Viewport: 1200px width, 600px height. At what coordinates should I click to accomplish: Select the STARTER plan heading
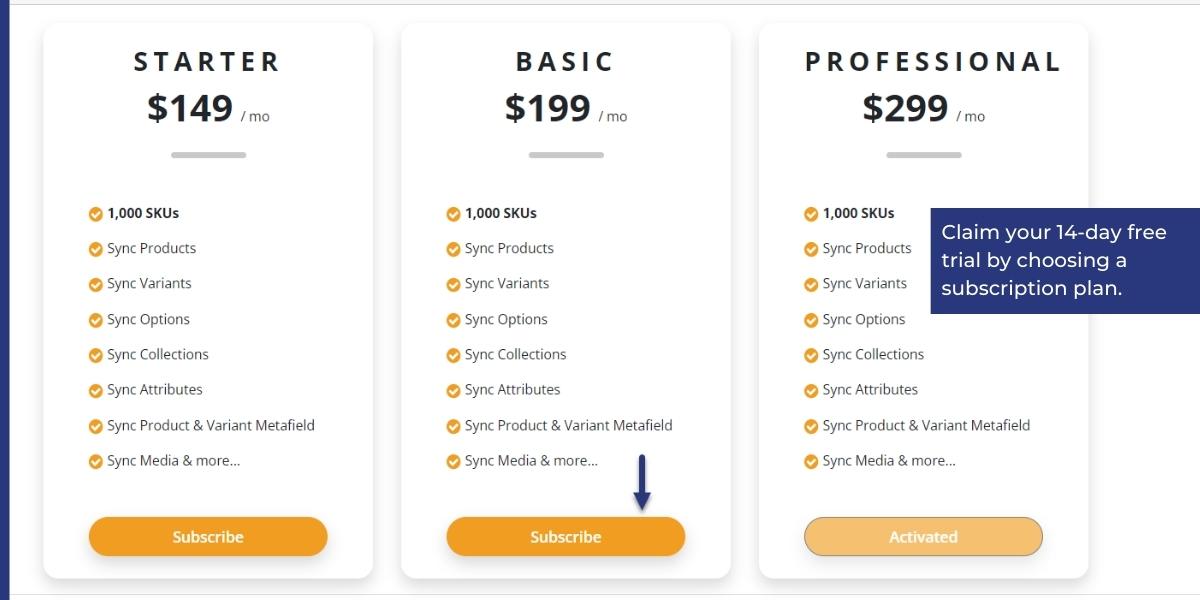208,62
